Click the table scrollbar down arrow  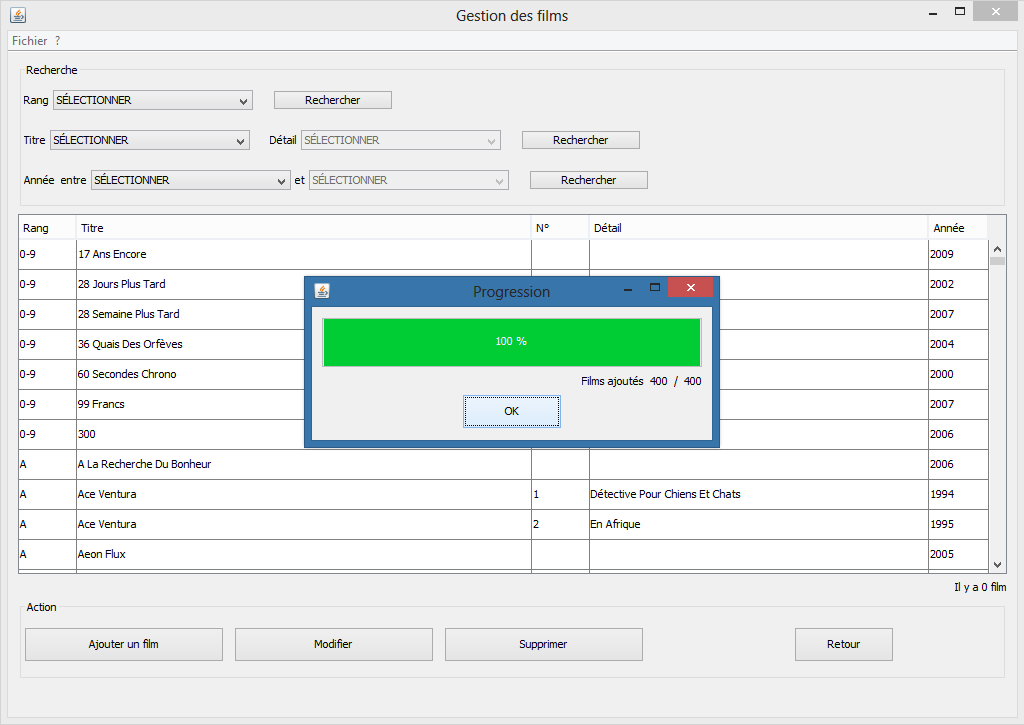[x=997, y=564]
